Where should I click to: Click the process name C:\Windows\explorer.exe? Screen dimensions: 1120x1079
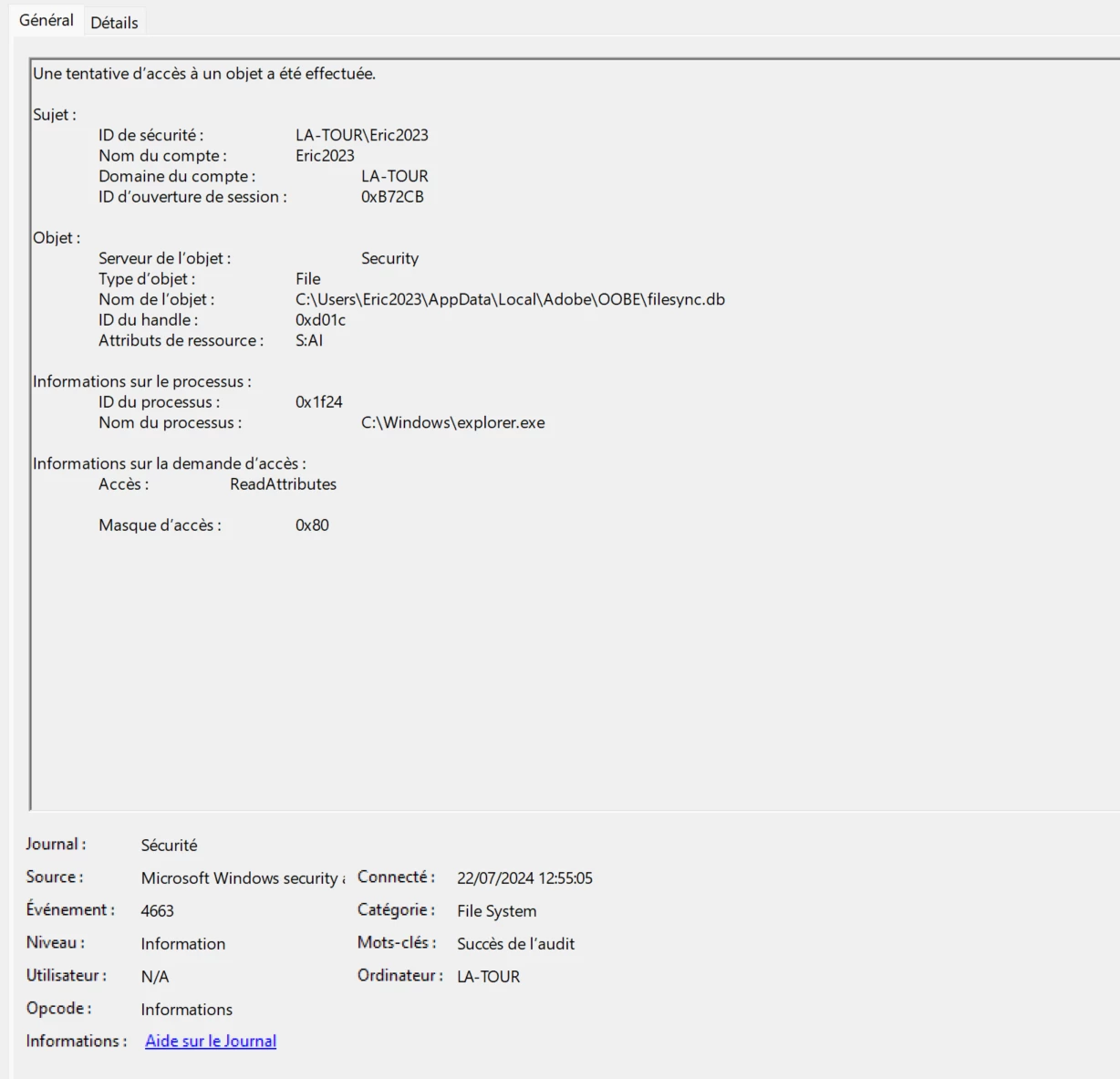click(x=453, y=422)
